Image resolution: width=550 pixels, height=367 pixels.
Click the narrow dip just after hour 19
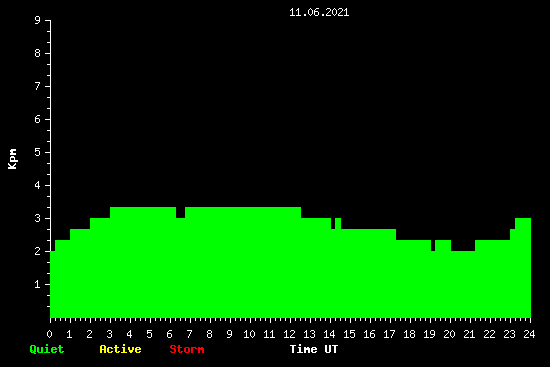433,245
